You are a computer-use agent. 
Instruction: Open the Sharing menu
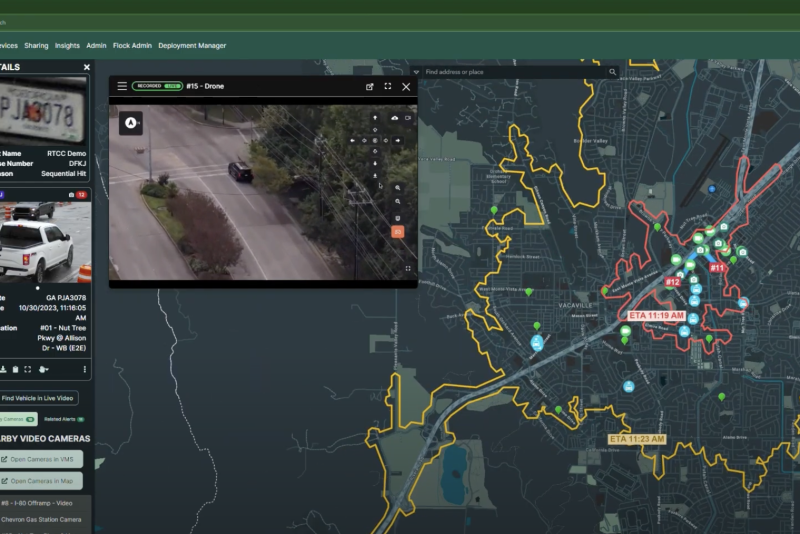click(x=36, y=45)
